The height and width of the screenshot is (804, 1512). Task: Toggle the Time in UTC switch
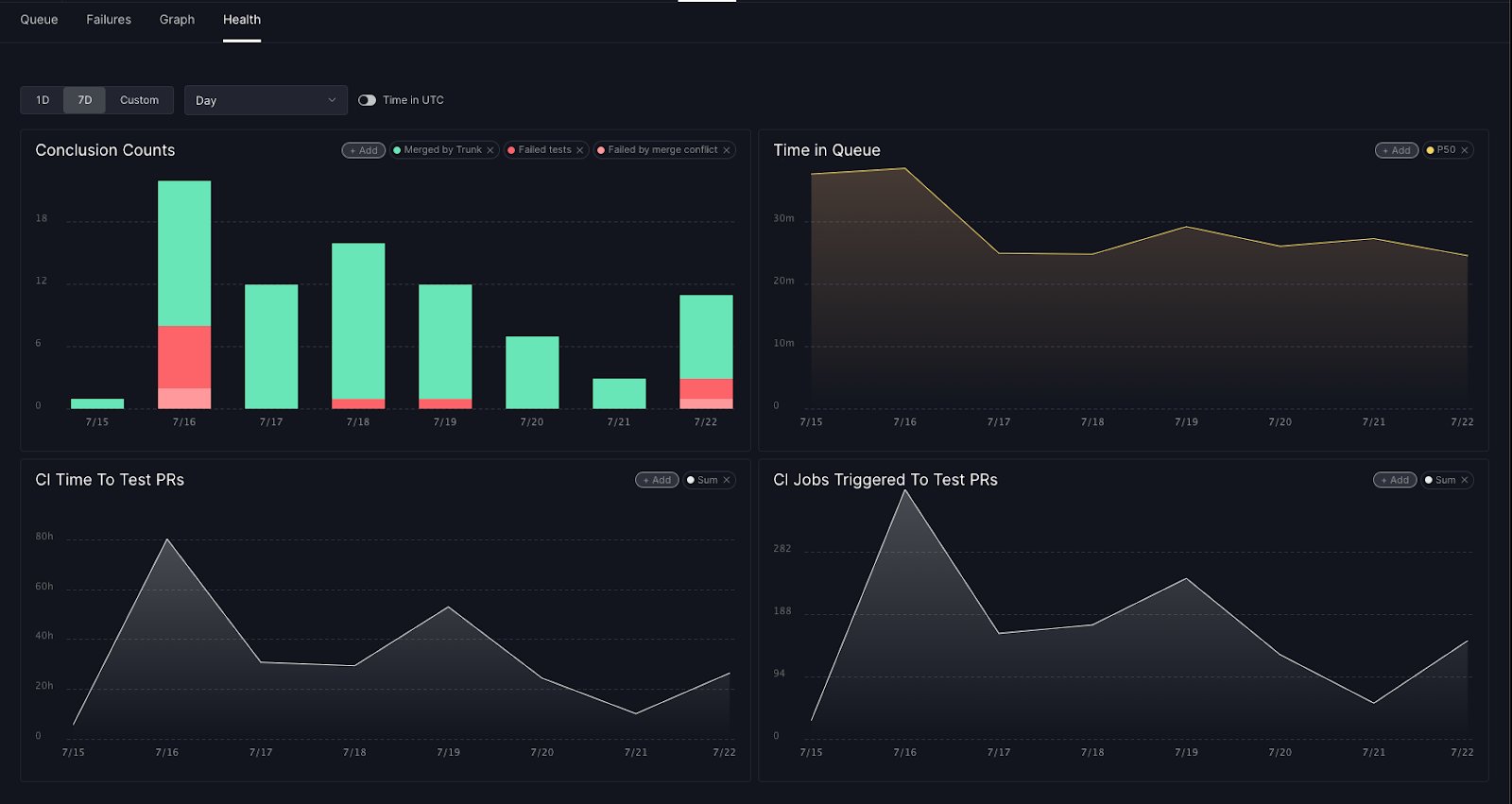[367, 100]
